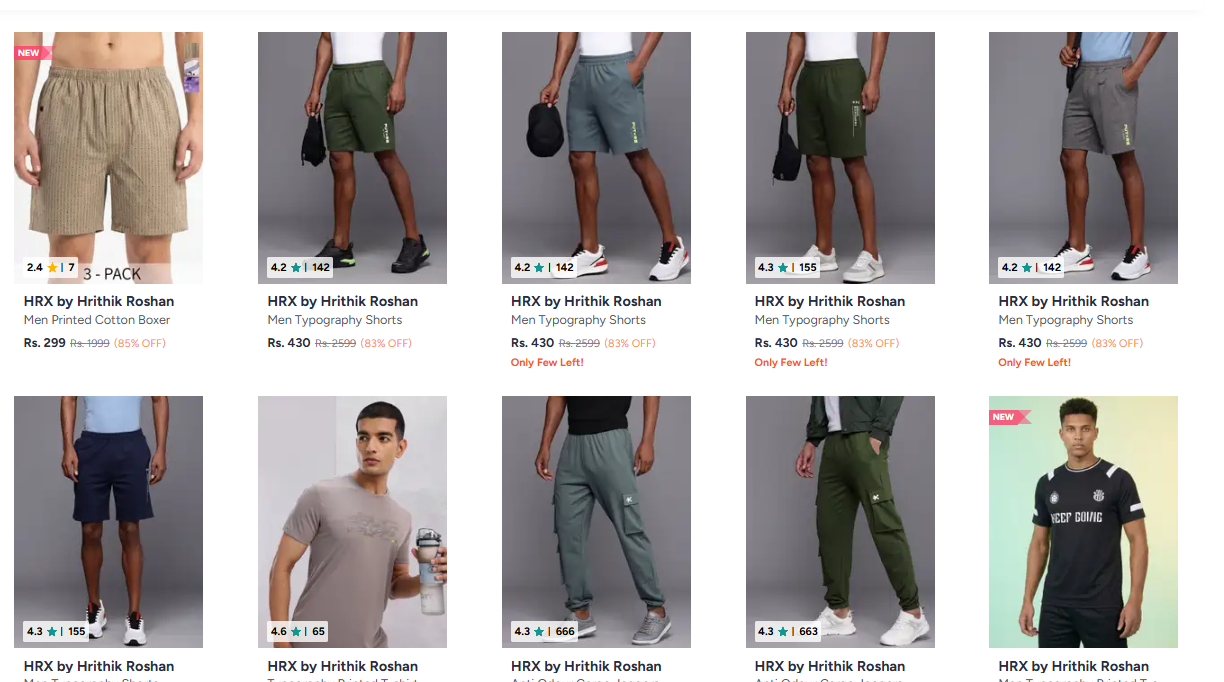The height and width of the screenshot is (682, 1224).
Task: Click the 2.4 star rating badge with 7 reviews
Action: (51, 267)
